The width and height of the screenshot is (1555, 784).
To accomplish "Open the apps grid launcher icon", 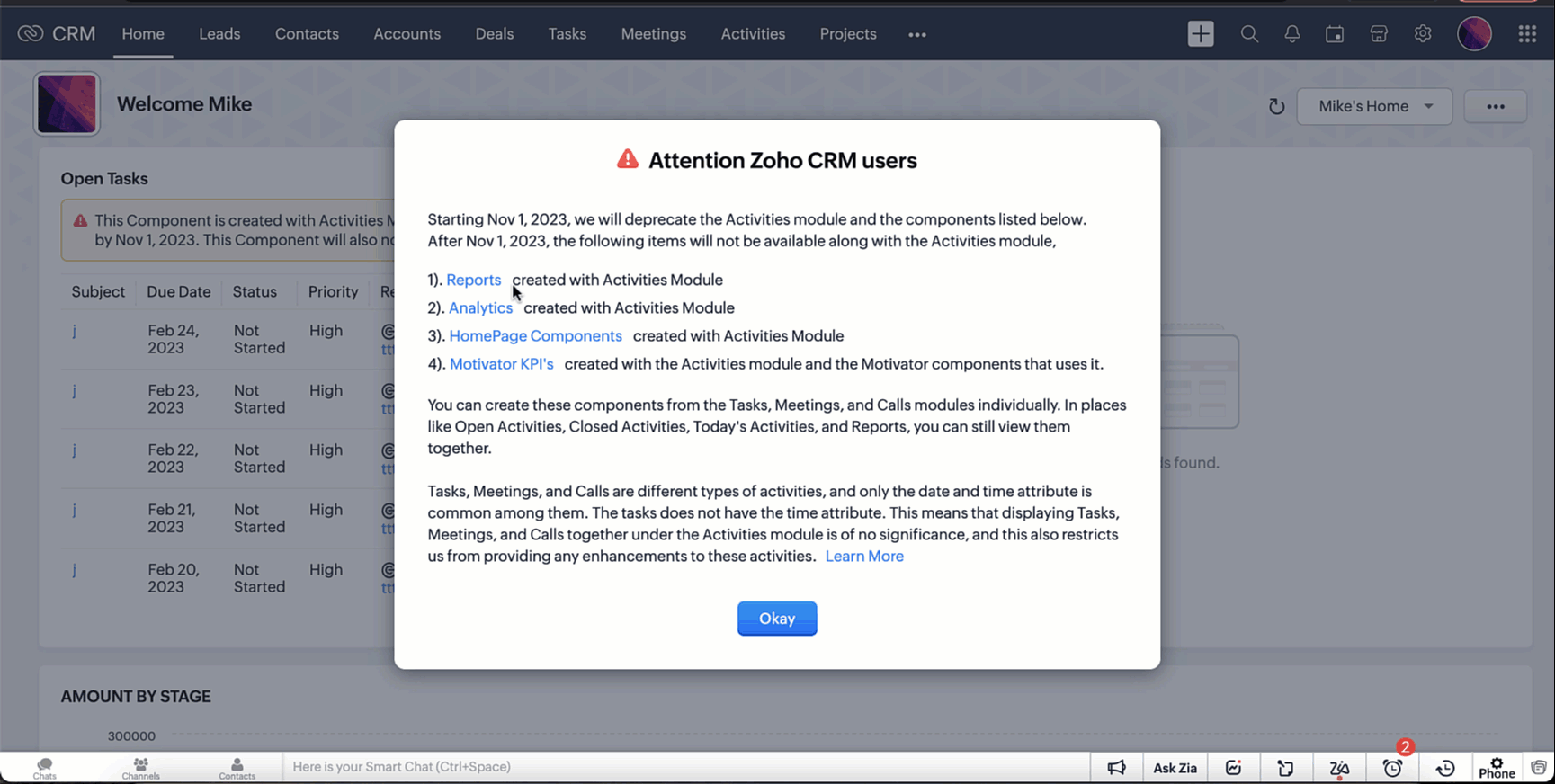I will pyautogui.click(x=1527, y=34).
